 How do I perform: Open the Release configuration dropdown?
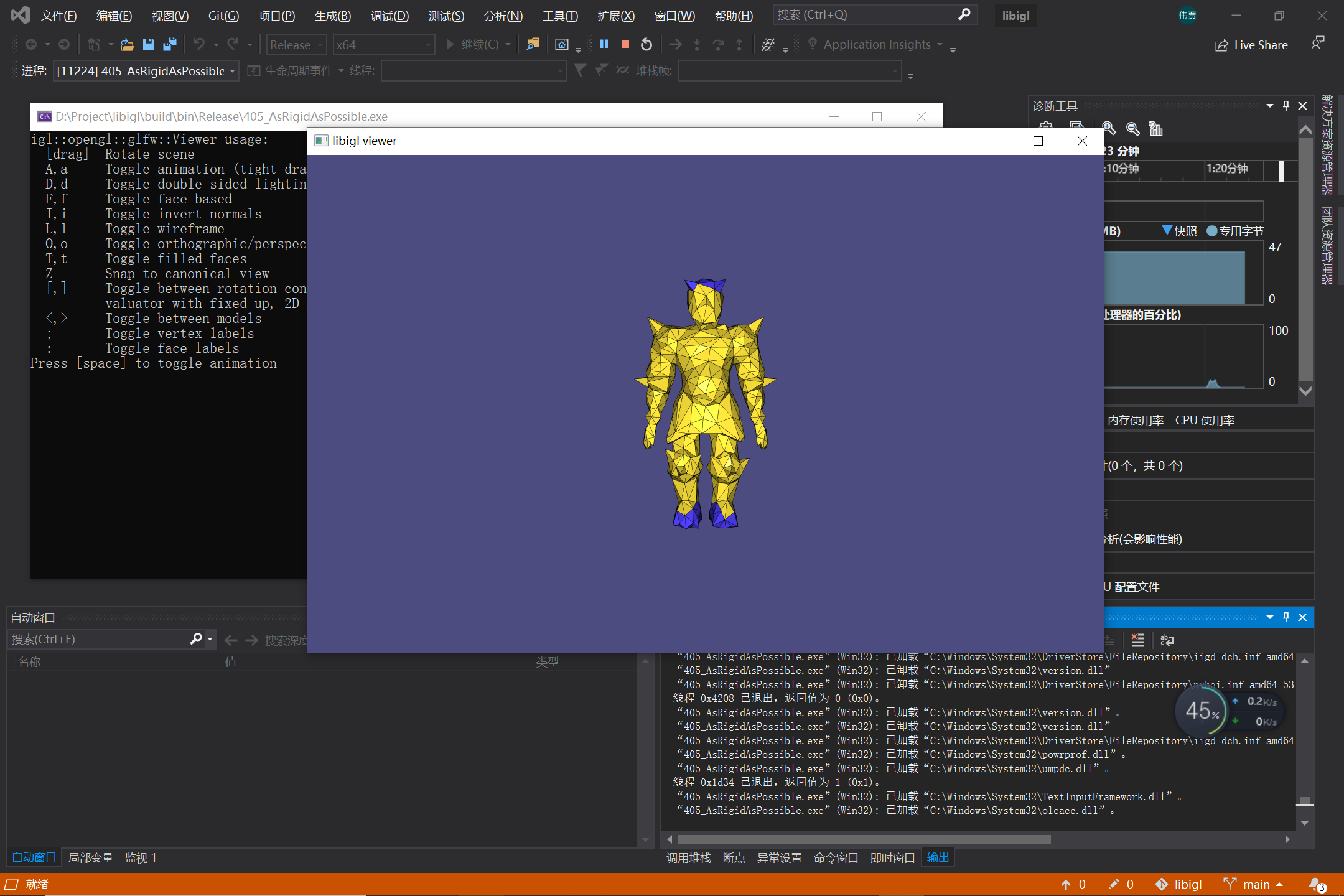coord(296,45)
